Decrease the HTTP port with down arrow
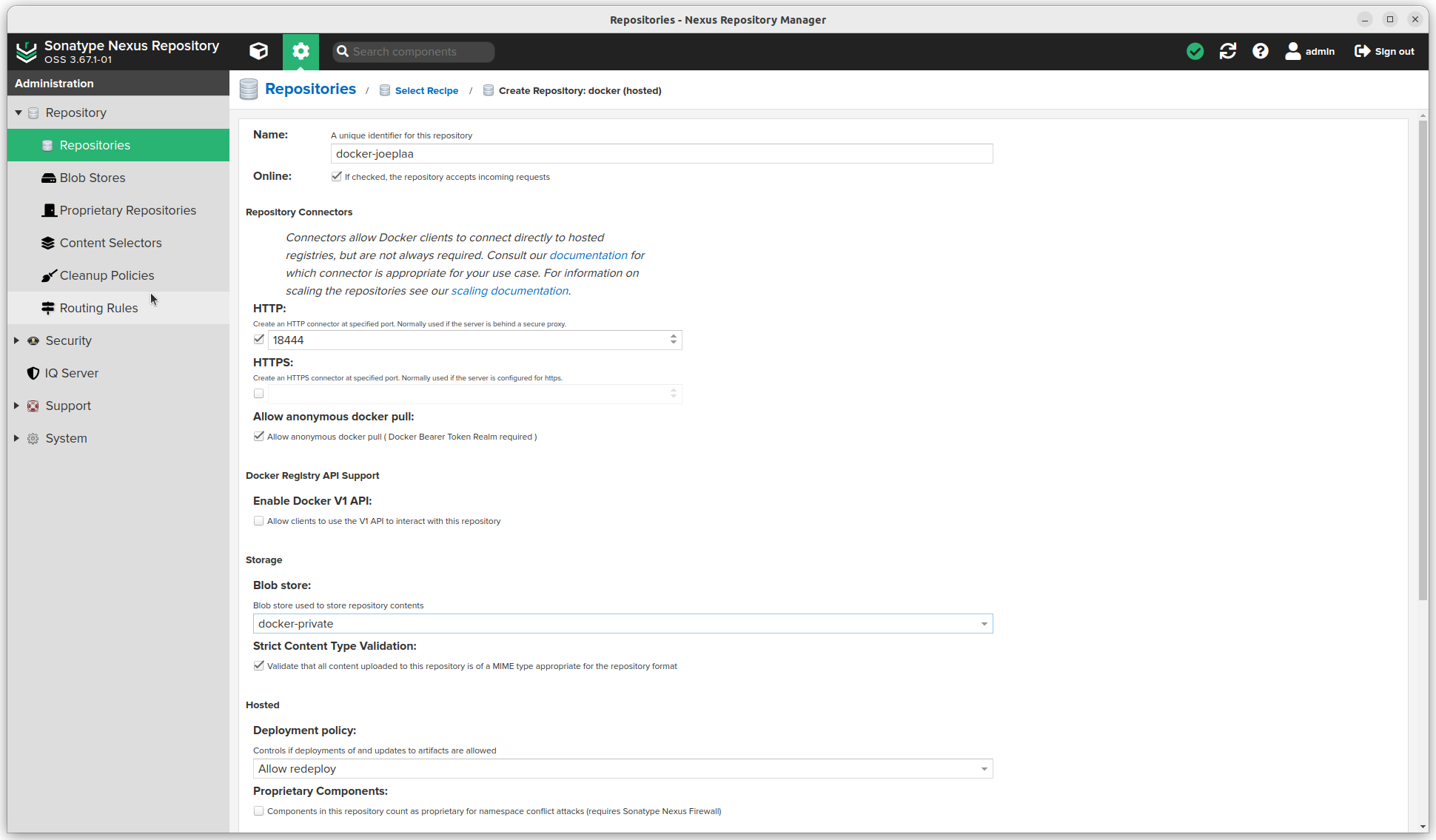 (x=674, y=344)
